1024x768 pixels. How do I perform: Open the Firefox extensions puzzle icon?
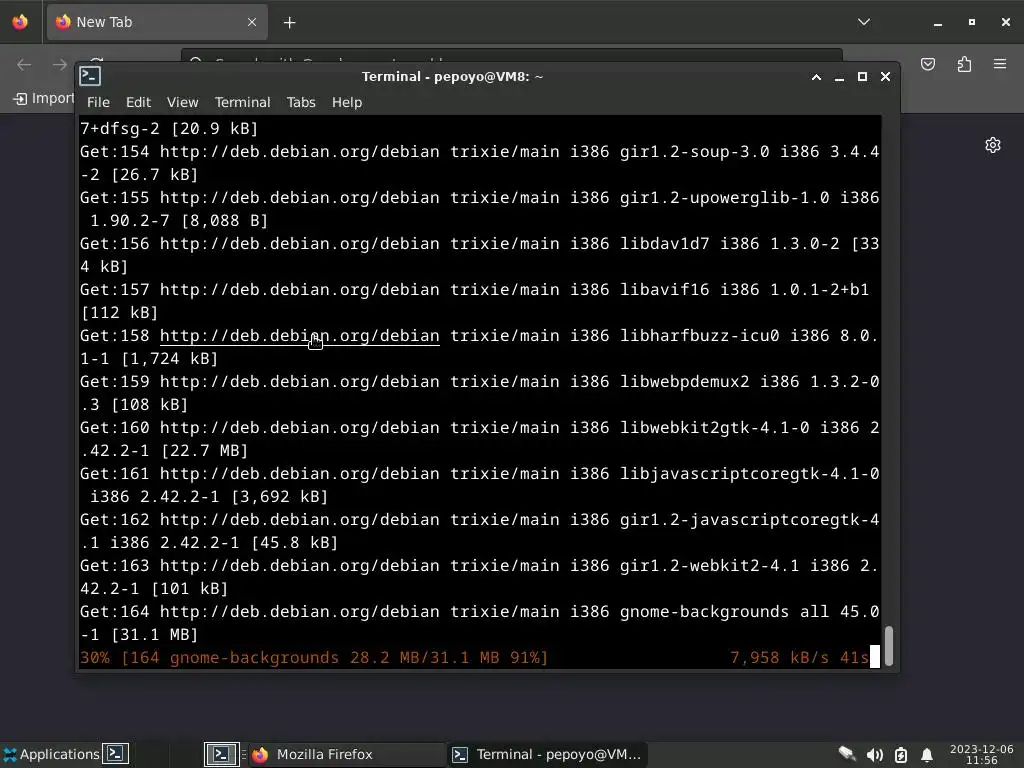(965, 64)
